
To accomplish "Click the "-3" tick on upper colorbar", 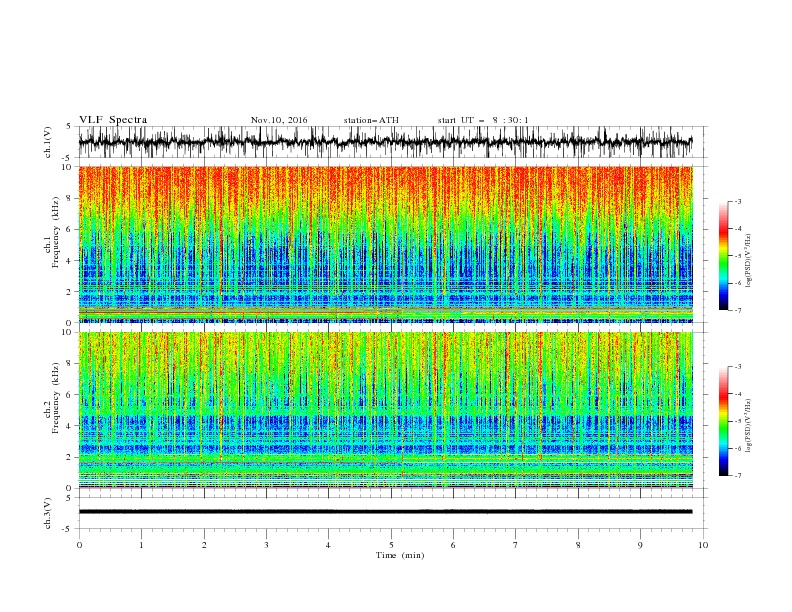I will (x=737, y=201).
